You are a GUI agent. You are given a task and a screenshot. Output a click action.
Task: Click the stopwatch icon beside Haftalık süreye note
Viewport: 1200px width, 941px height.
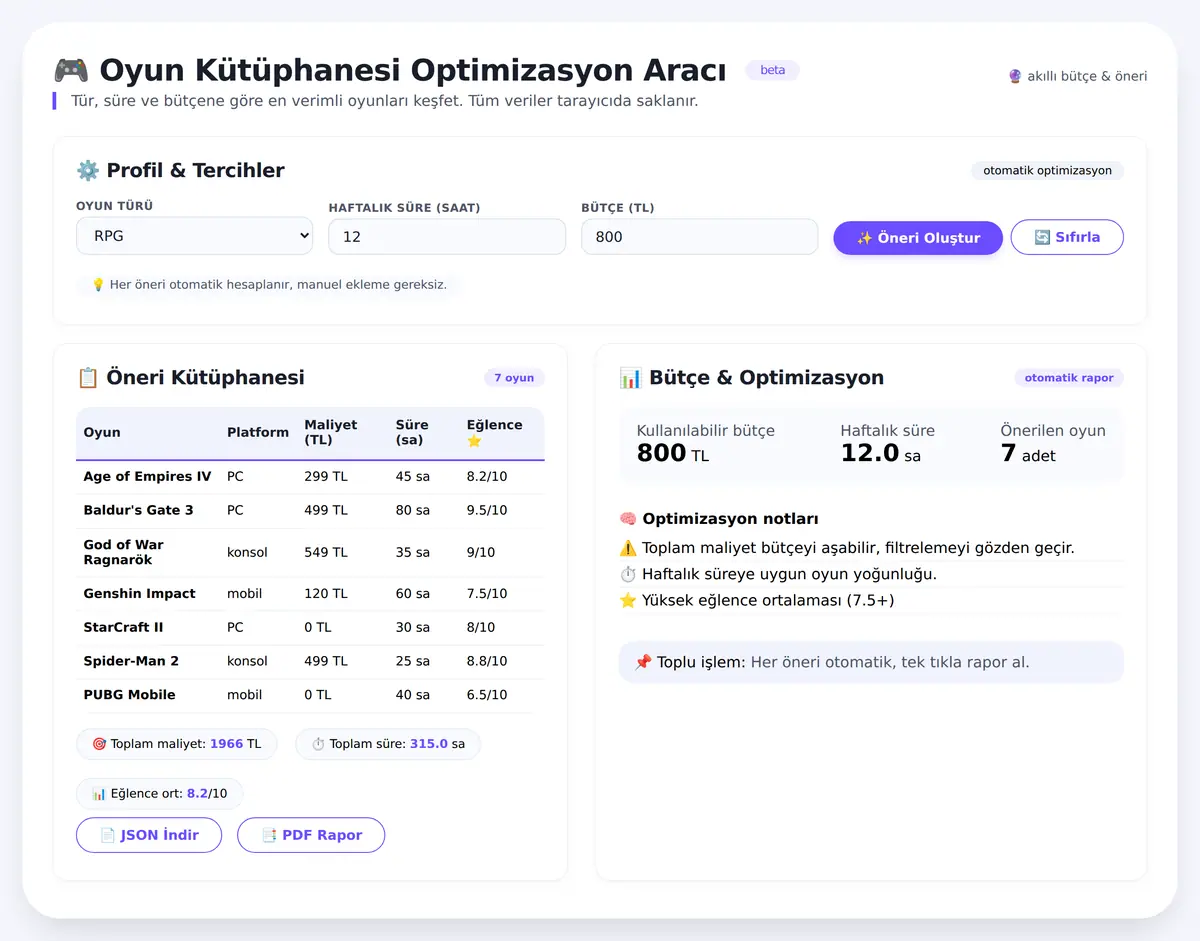[628, 574]
